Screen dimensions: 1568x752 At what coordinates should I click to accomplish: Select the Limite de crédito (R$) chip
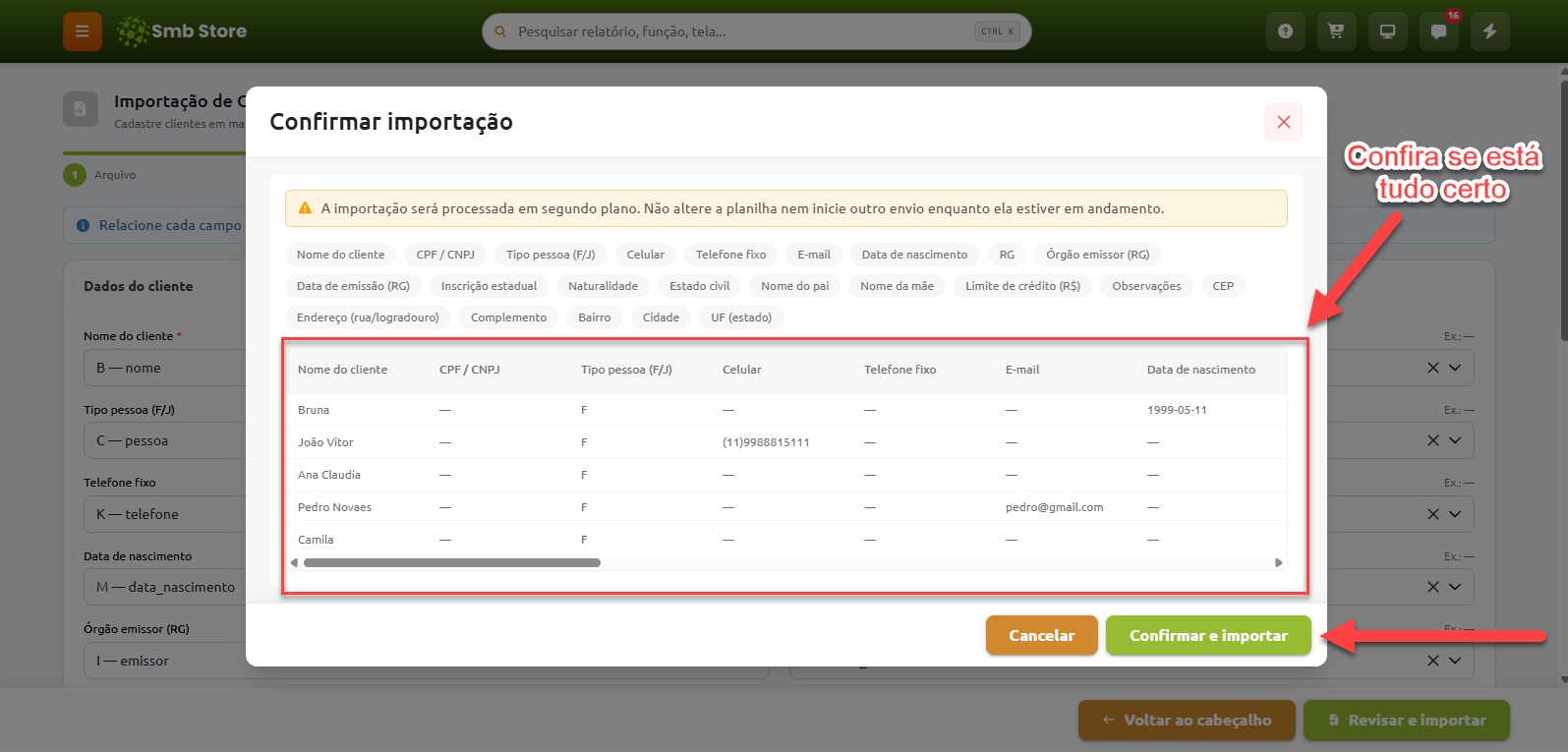[1022, 286]
